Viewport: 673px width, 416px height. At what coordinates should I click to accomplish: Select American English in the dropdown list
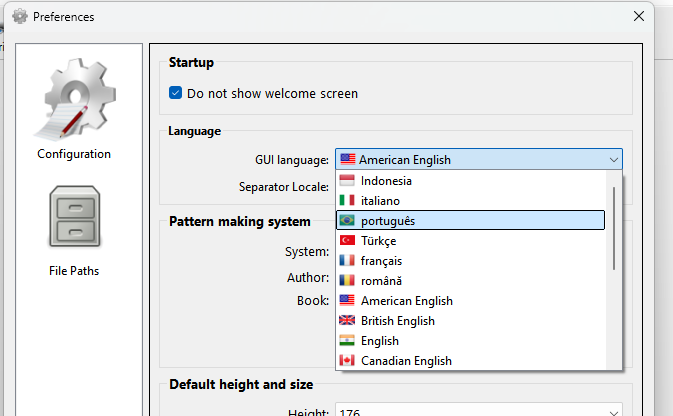(406, 301)
